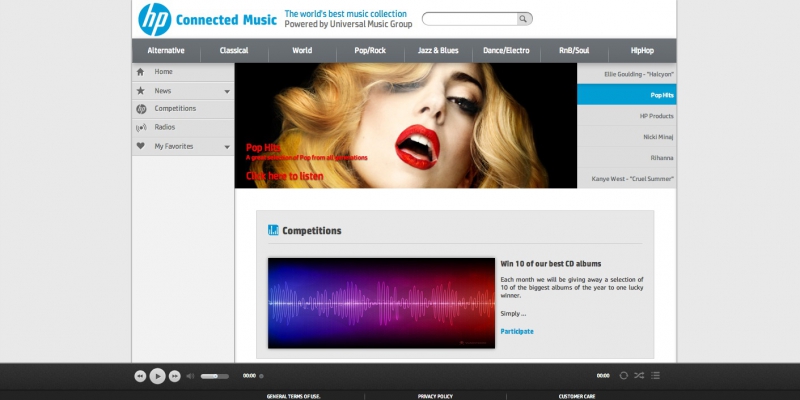Open the HipHop genre tab
Image resolution: width=800 pixels, height=400 pixels.
pos(642,51)
